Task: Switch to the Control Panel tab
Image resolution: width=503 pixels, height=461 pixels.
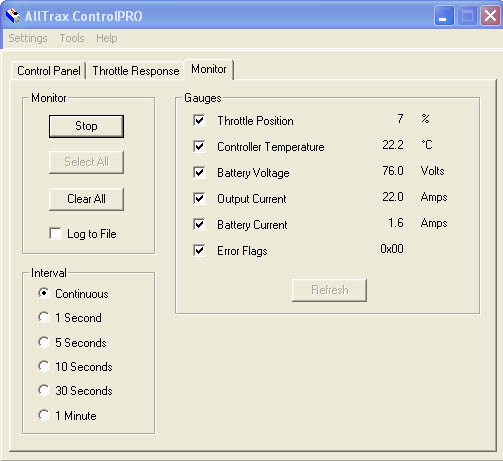Action: tap(49, 71)
